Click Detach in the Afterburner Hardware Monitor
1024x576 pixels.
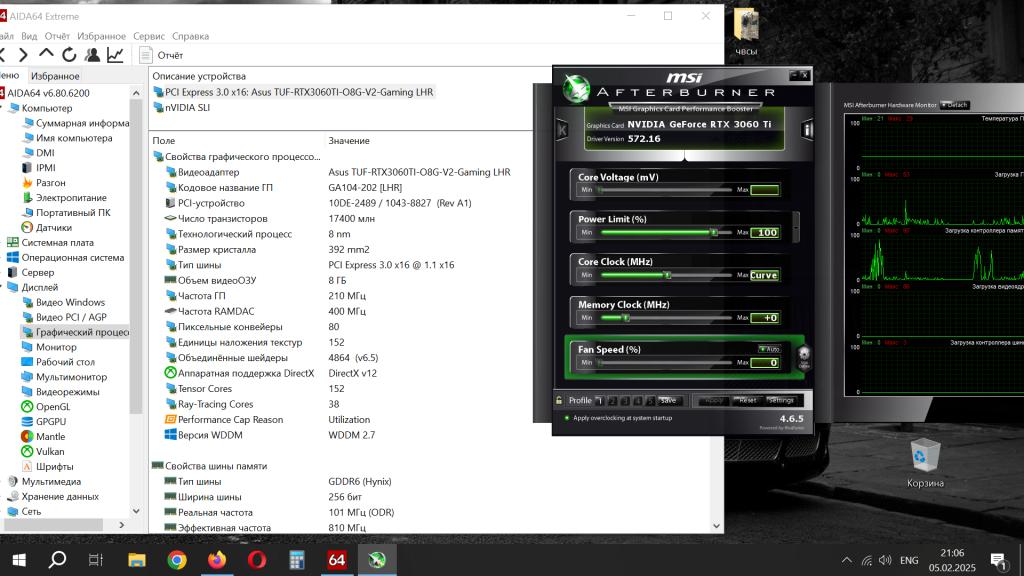955,104
